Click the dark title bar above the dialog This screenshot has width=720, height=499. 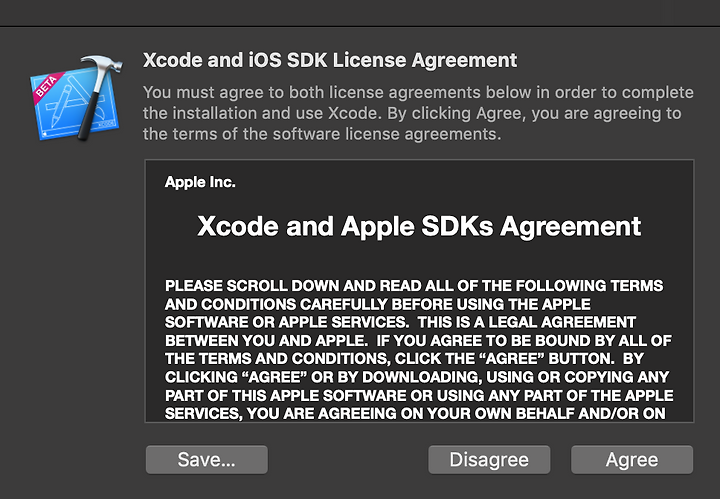coord(360,12)
